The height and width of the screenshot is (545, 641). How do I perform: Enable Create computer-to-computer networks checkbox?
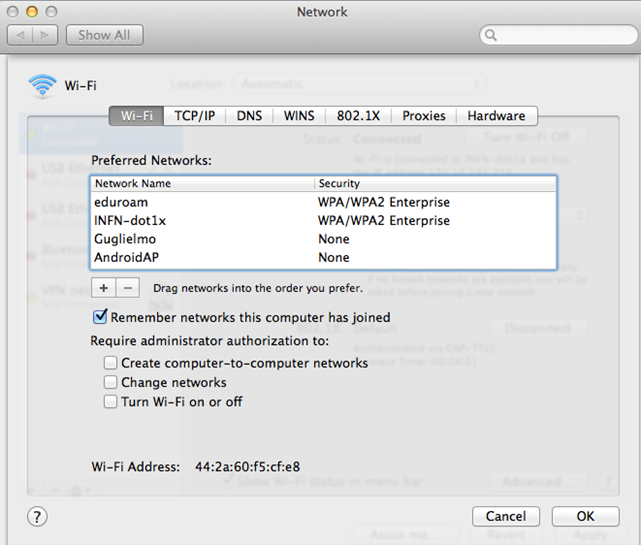(110, 363)
